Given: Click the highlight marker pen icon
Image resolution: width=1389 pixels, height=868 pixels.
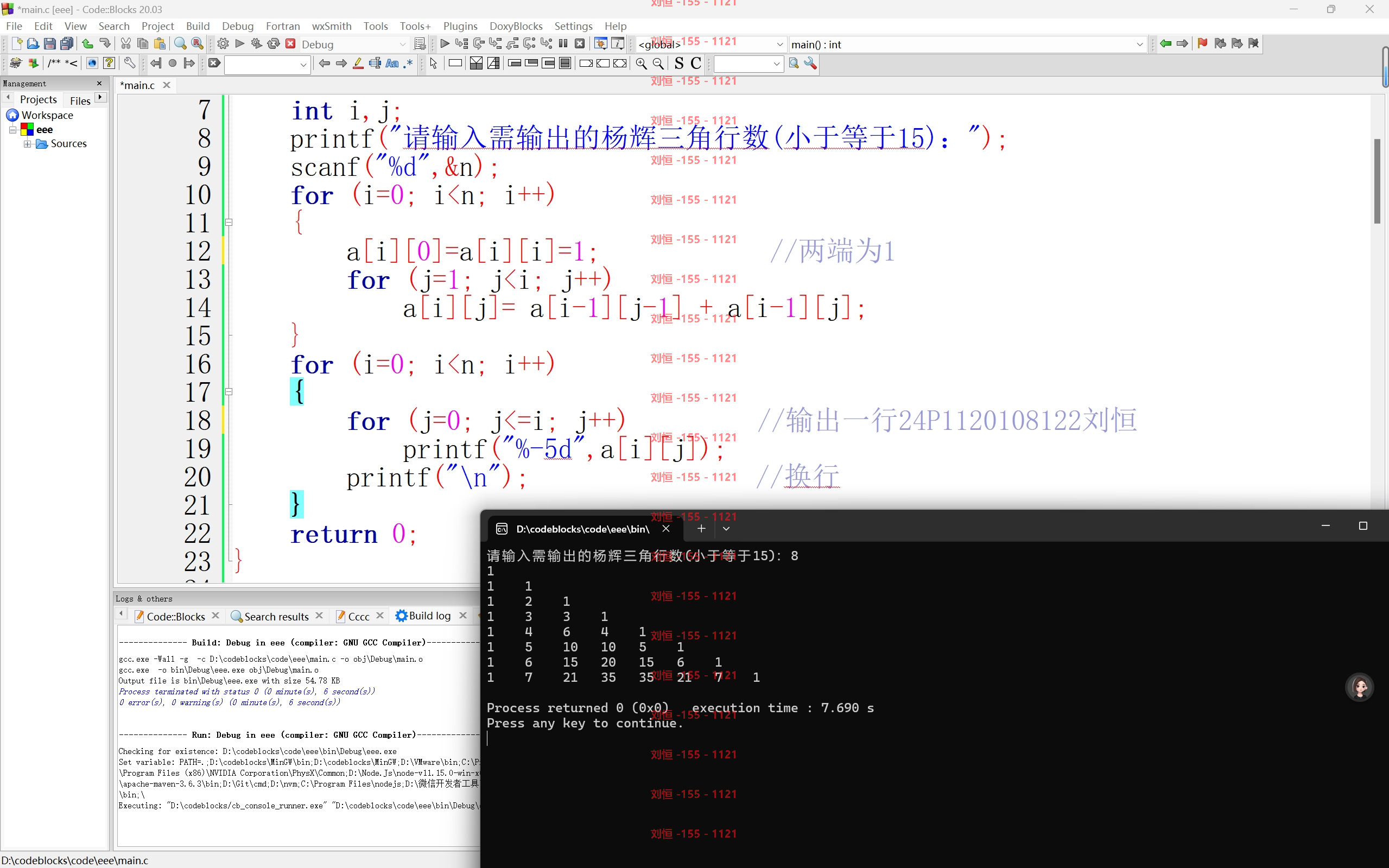Looking at the screenshot, I should (358, 63).
